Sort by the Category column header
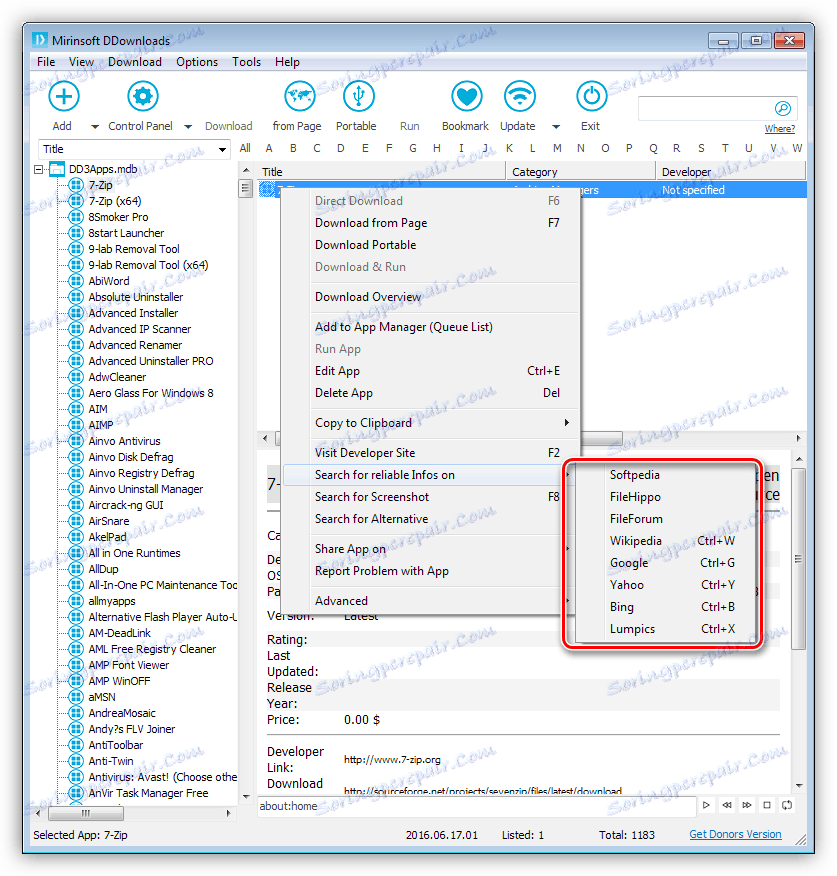Viewport: 837px width, 876px height. [581, 172]
